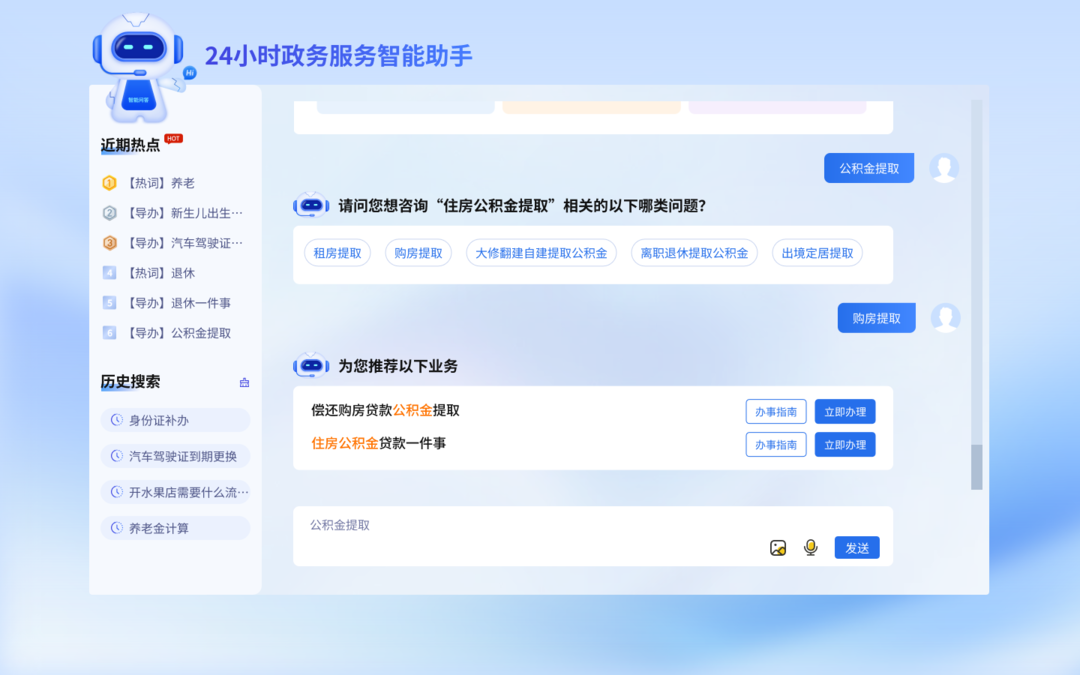Screen dimensions: 1080x675
Task: Click 立即办理 for 住房公积金贷款一件事
Action: click(845, 444)
